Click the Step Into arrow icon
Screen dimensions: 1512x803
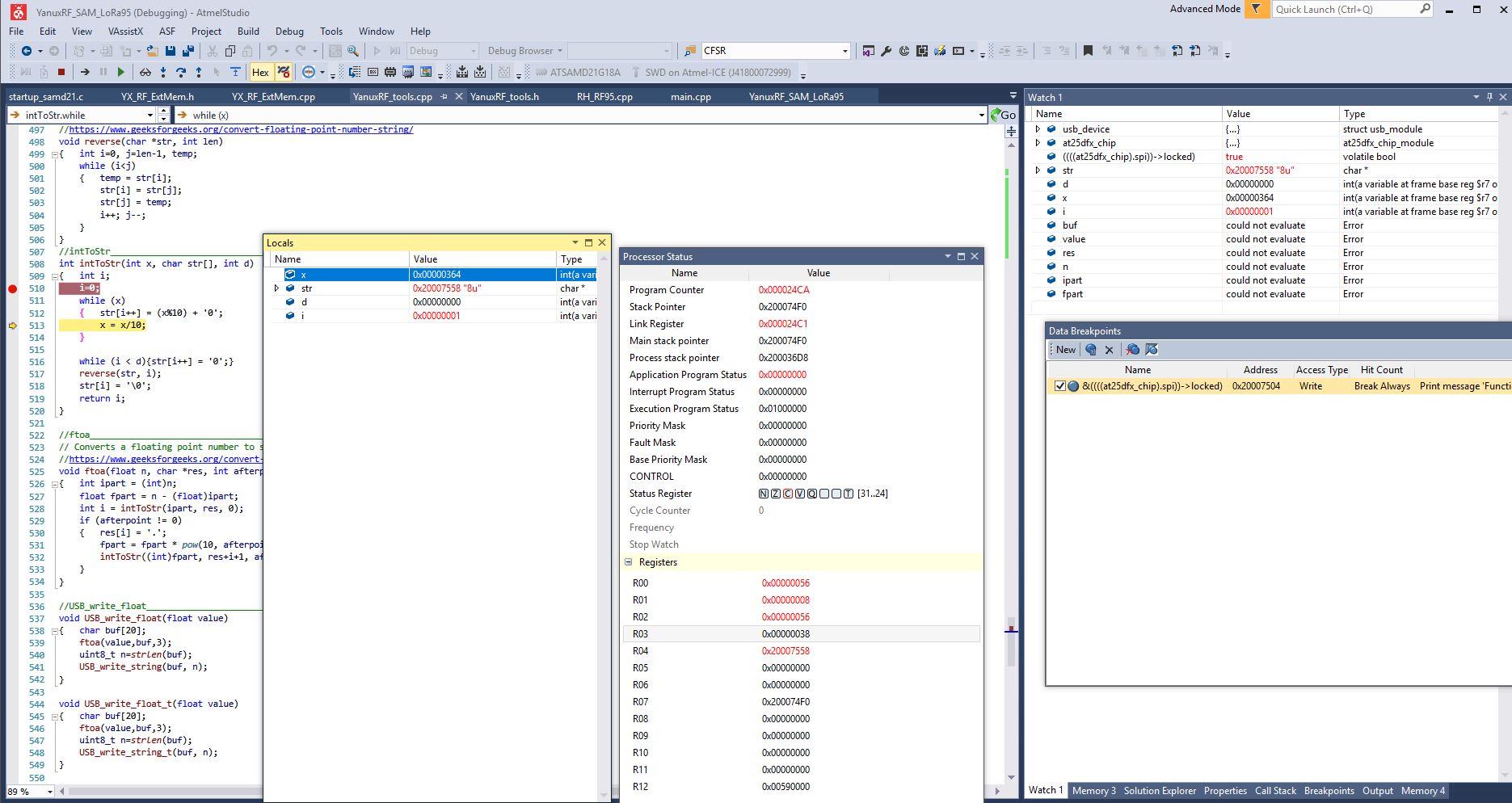coord(163,72)
